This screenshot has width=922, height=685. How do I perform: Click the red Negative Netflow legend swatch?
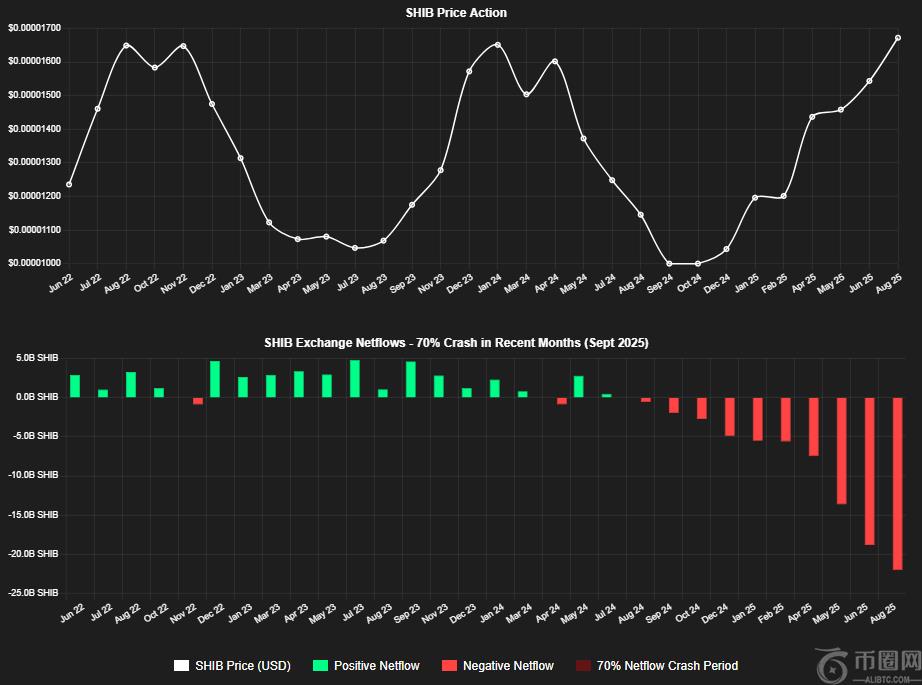point(449,665)
